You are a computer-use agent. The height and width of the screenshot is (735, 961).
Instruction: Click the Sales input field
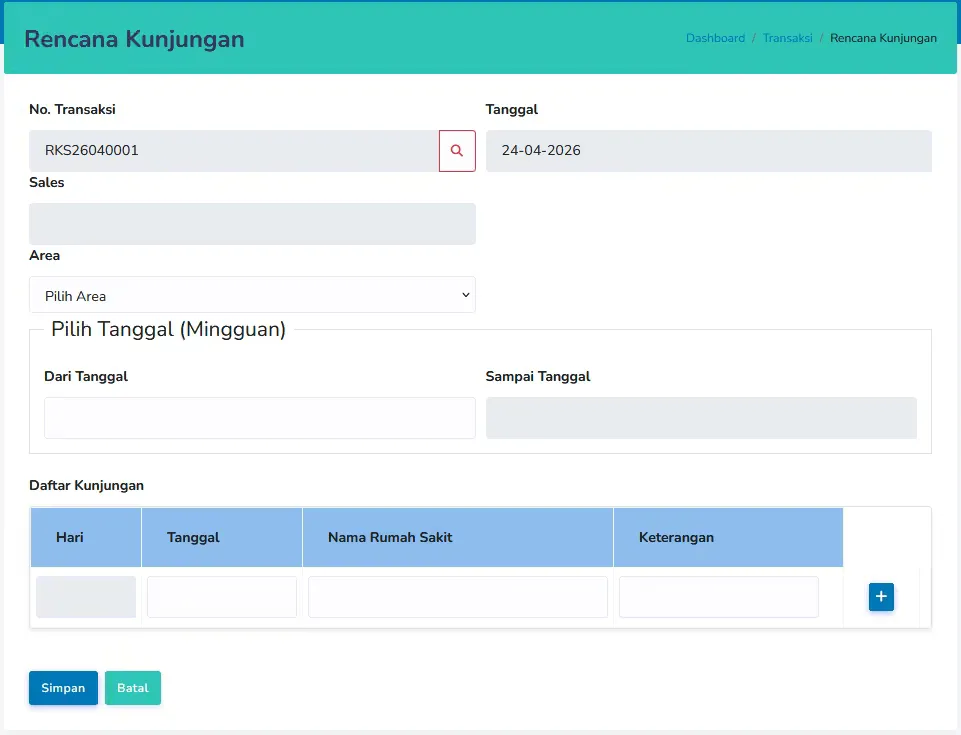pyautogui.click(x=253, y=224)
